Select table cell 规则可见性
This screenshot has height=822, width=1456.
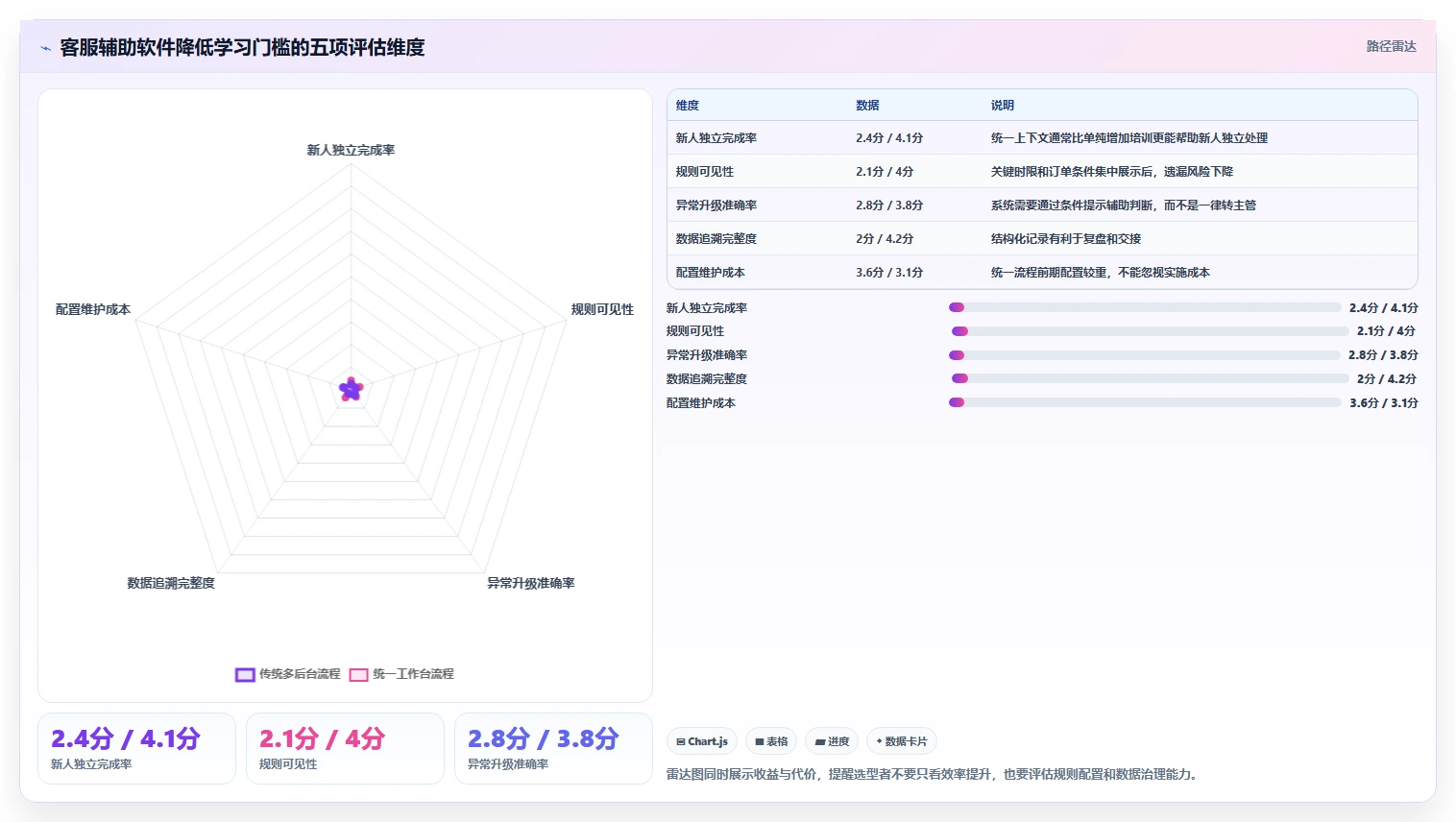[x=705, y=172]
